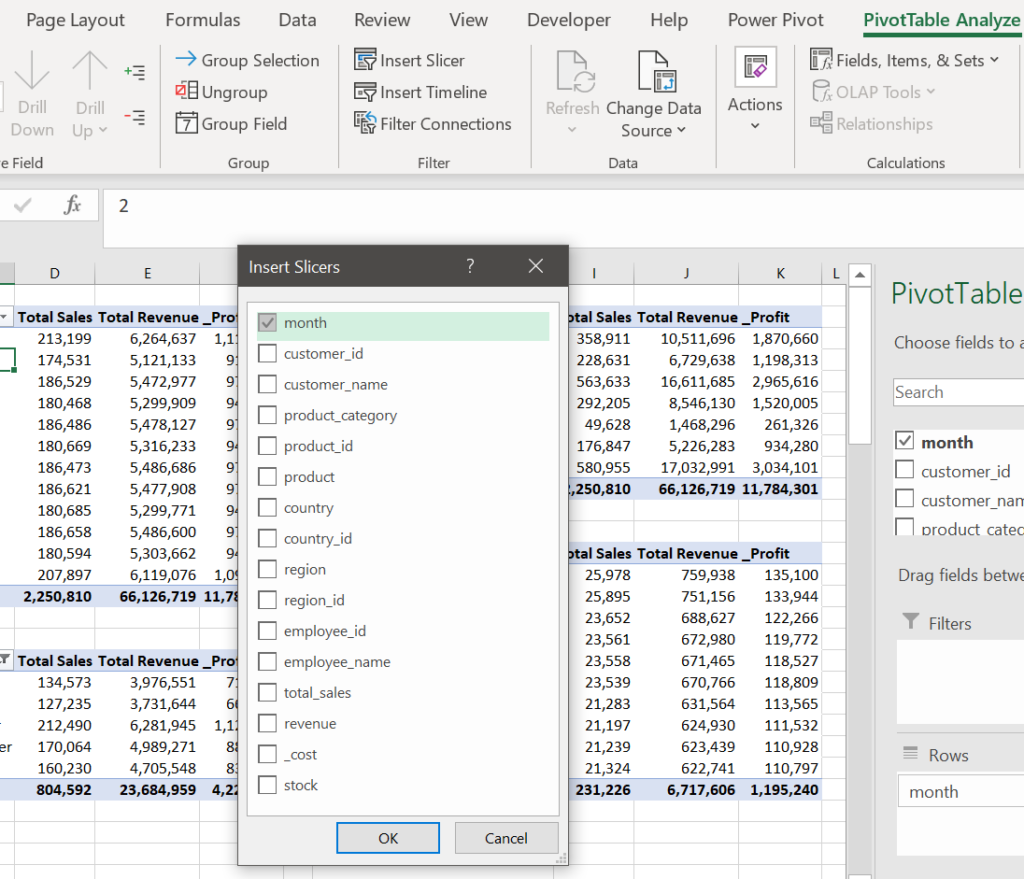The height and width of the screenshot is (879, 1024).
Task: Click the Insert Function fx icon
Action: pos(72,206)
